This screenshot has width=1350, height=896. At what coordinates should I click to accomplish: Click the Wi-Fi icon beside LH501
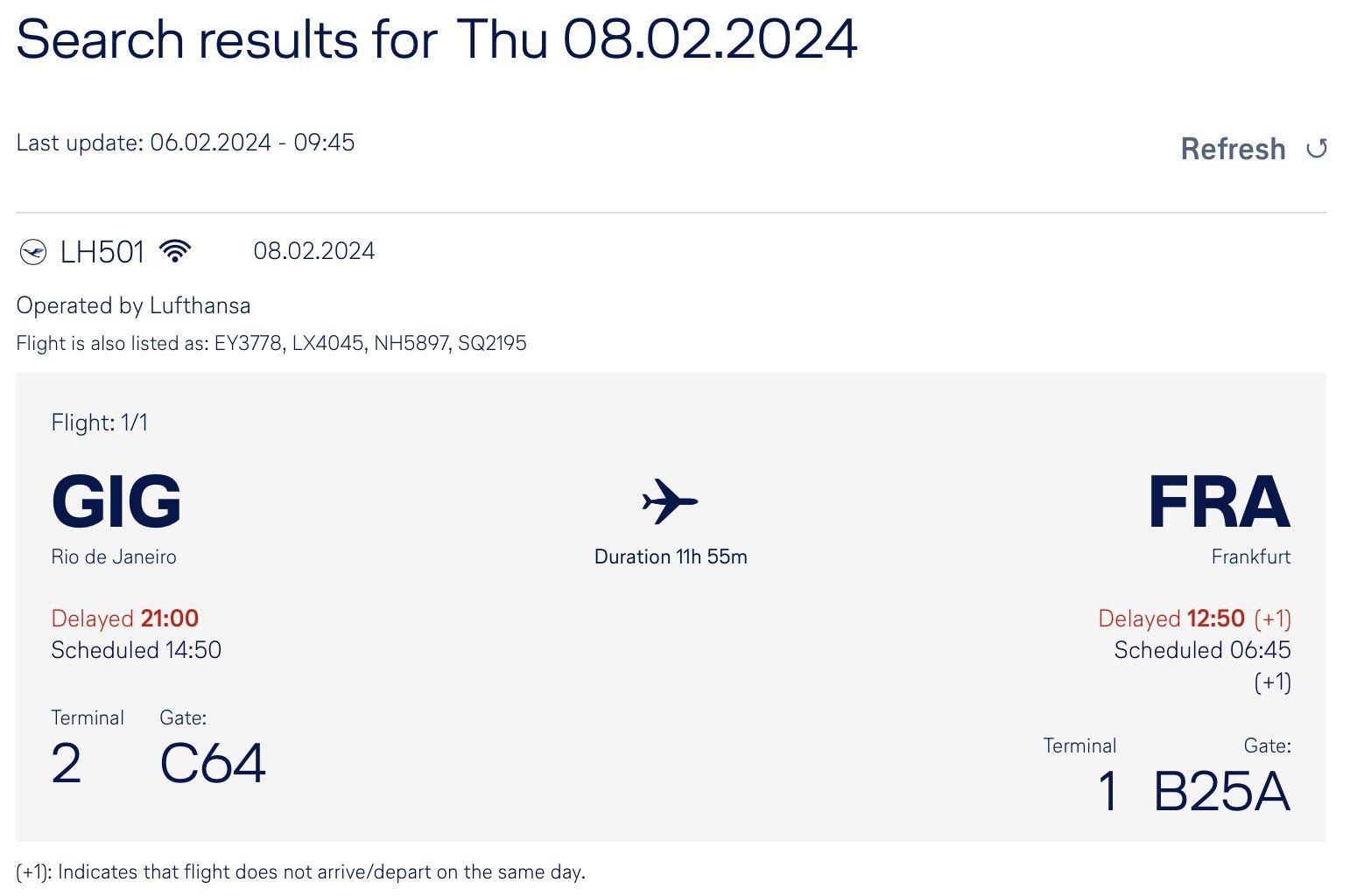pos(175,251)
